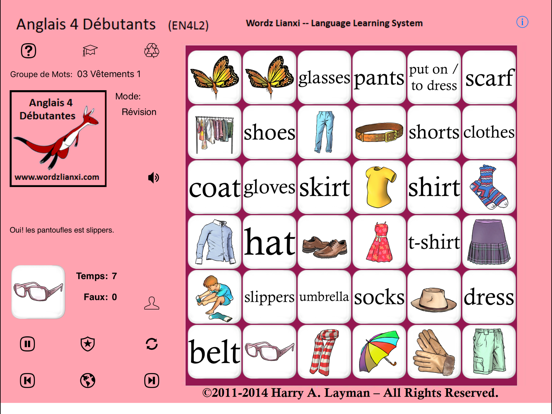The height and width of the screenshot is (414, 552).
Task: Tap the brown belt picture tile
Action: click(x=379, y=132)
